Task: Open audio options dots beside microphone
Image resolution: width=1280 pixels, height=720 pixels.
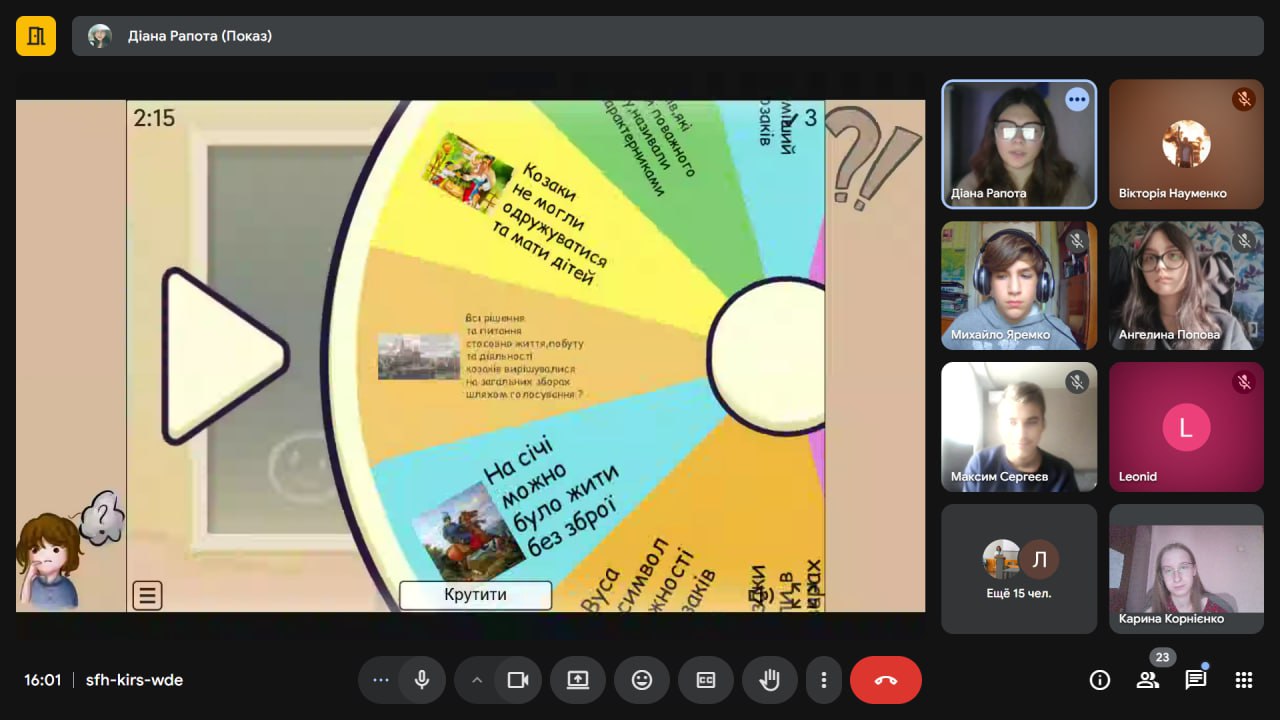Action: coord(380,680)
